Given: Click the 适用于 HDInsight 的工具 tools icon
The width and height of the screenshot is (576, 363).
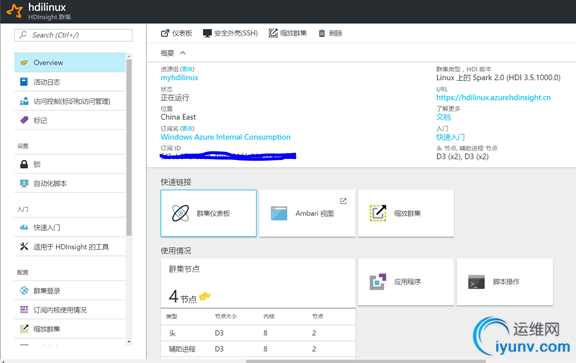Looking at the screenshot, I should [x=24, y=246].
